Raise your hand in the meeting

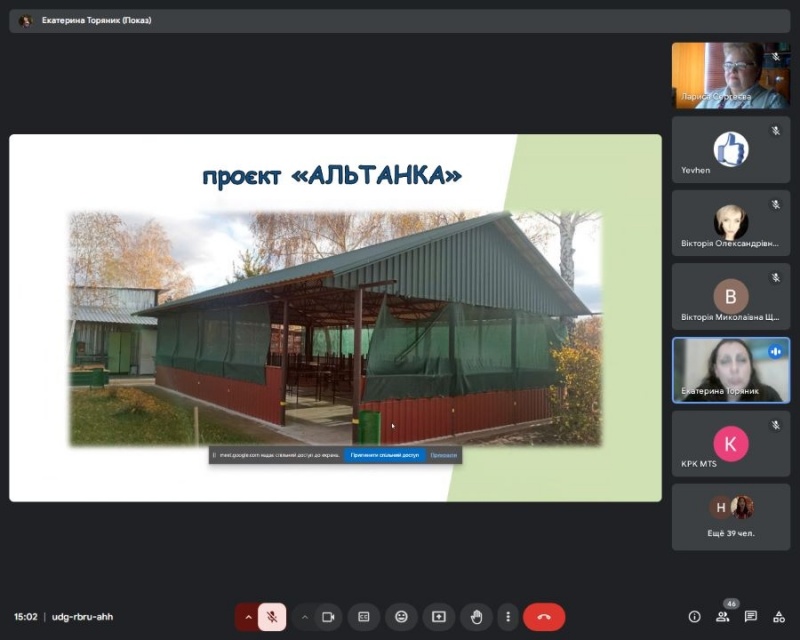tap(476, 617)
